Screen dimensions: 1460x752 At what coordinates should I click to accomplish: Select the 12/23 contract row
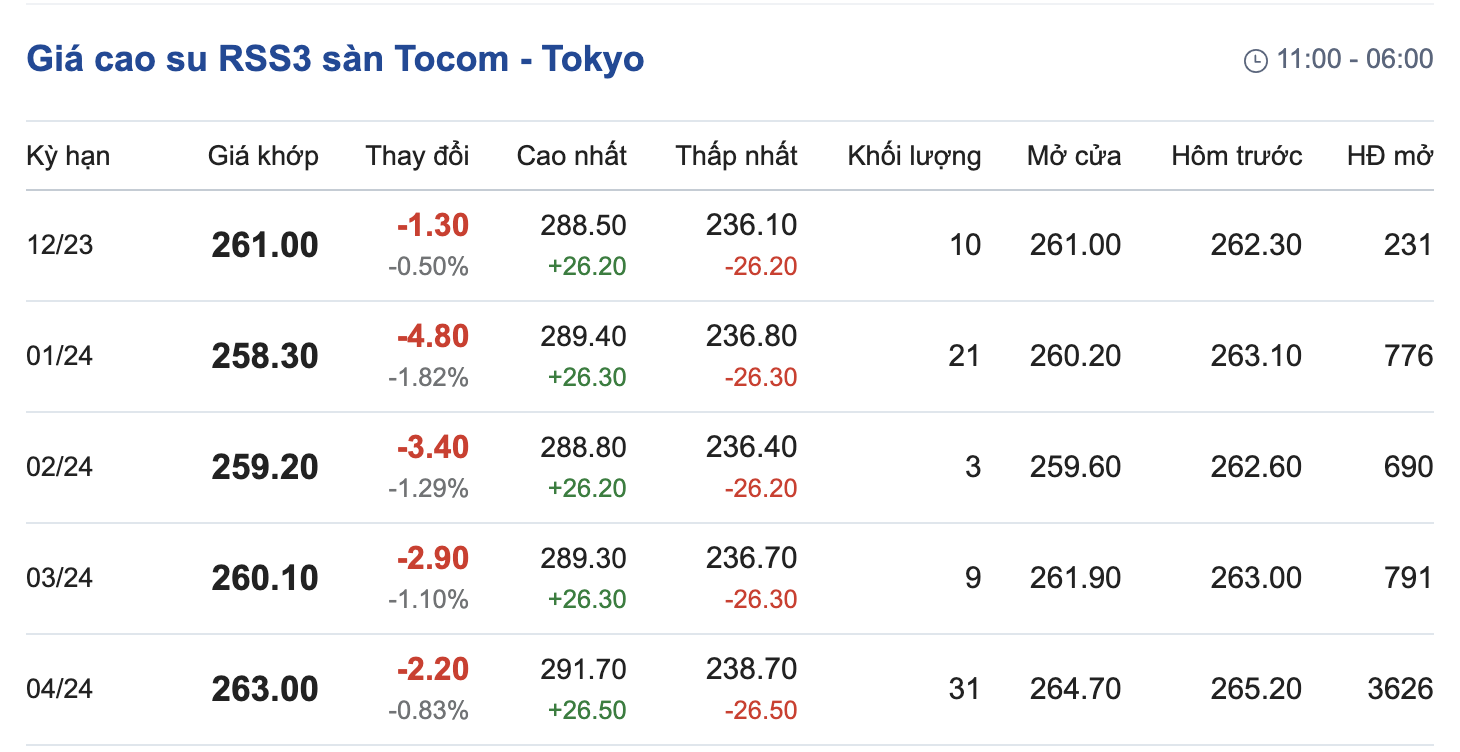tap(60, 245)
